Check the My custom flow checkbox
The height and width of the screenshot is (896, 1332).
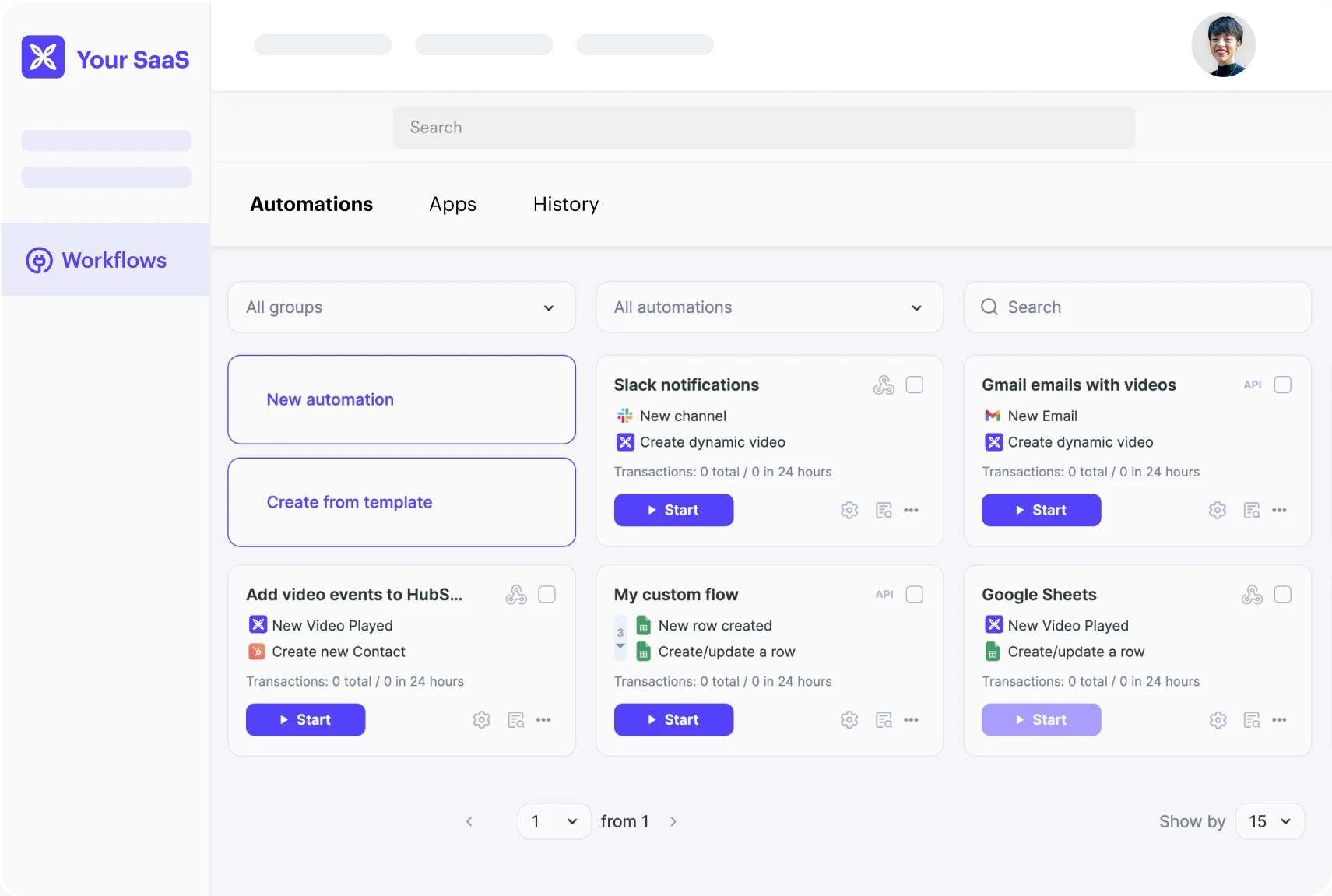point(915,595)
